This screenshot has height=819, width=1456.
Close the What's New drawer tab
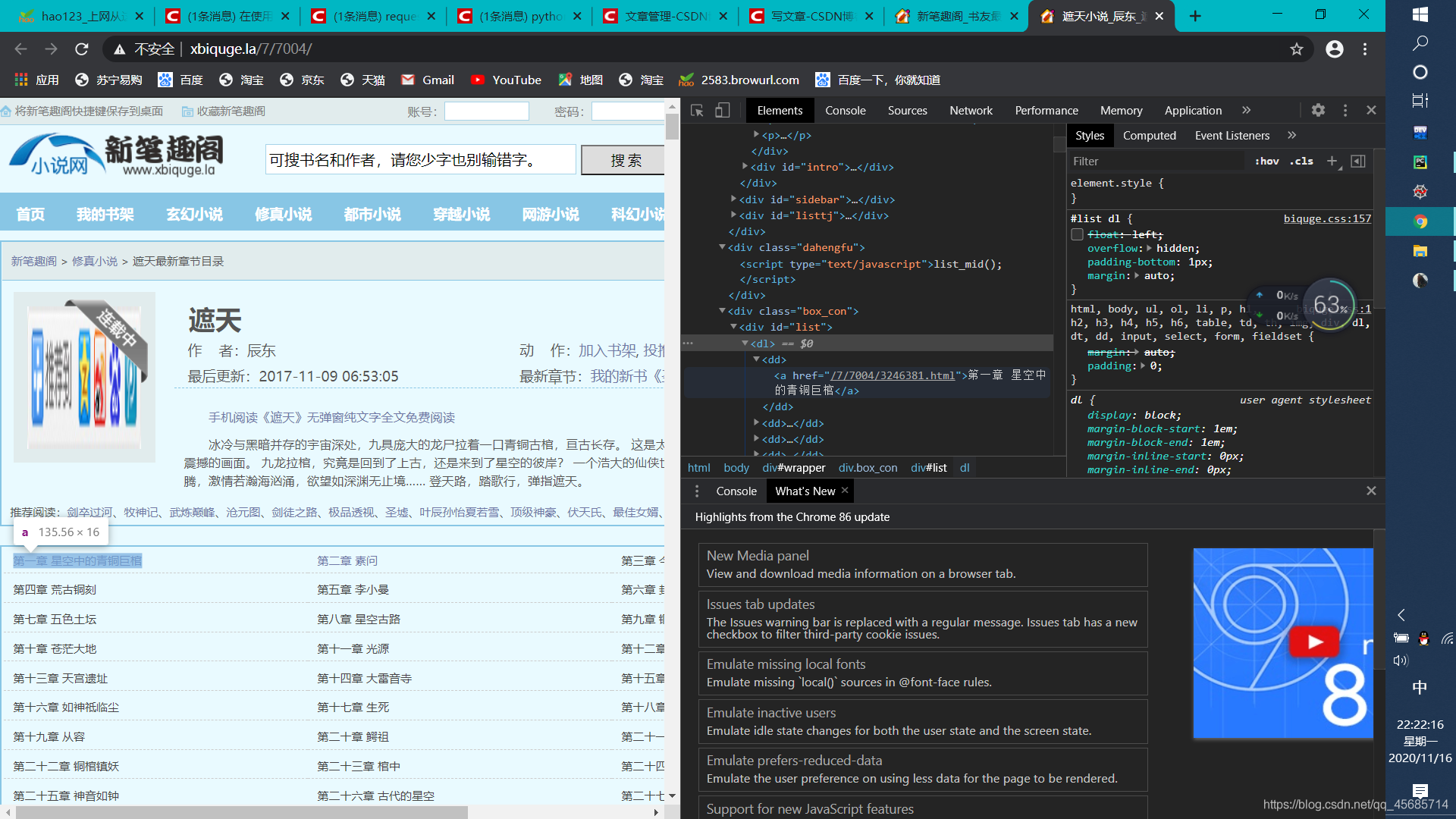(845, 491)
